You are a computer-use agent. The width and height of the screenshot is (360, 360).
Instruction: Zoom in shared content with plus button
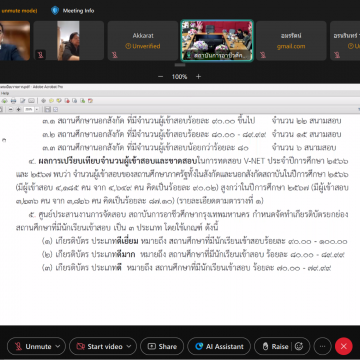point(199,77)
